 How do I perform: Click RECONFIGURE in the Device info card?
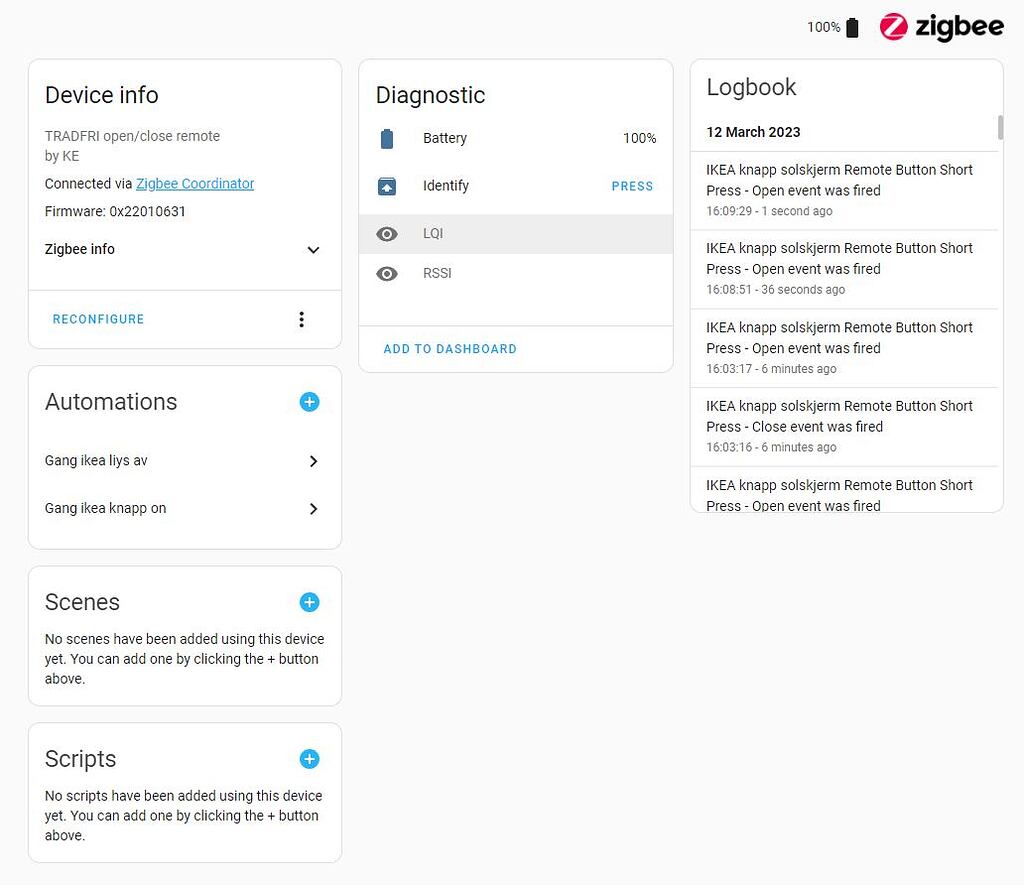(98, 319)
